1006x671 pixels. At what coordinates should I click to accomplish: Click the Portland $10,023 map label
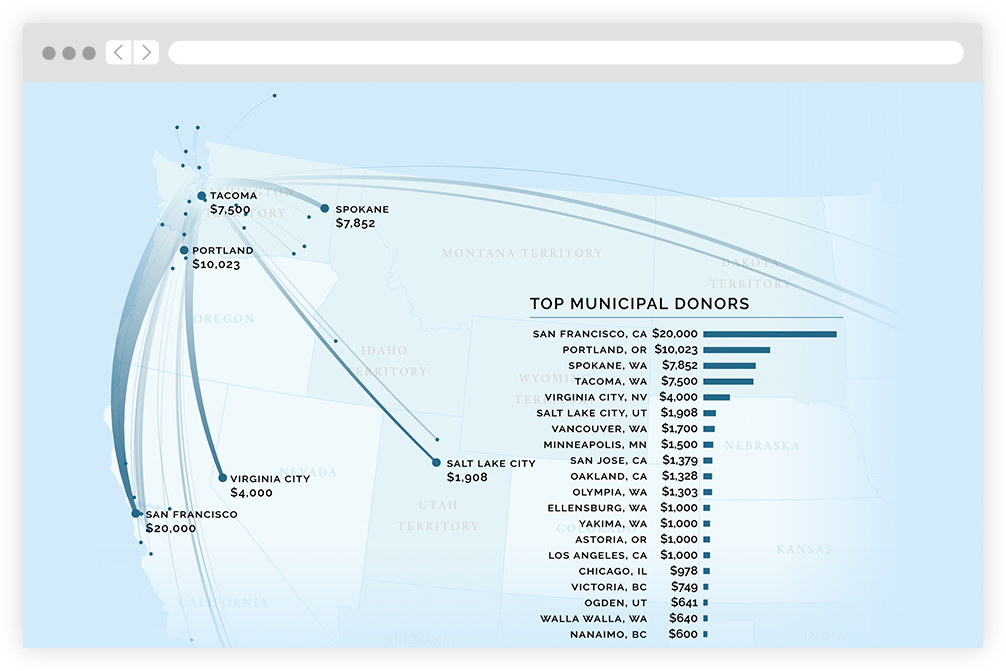(223, 257)
